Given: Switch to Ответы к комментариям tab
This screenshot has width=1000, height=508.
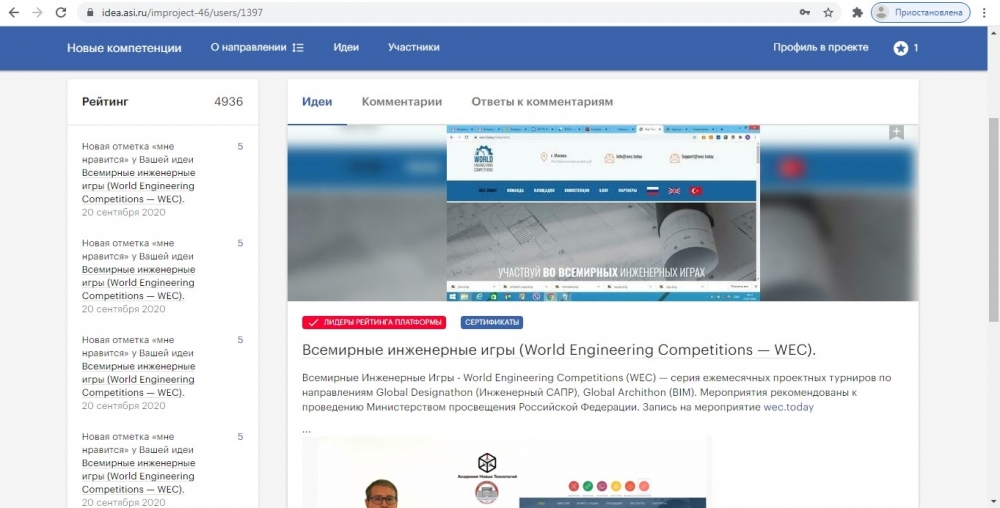Looking at the screenshot, I should [542, 101].
